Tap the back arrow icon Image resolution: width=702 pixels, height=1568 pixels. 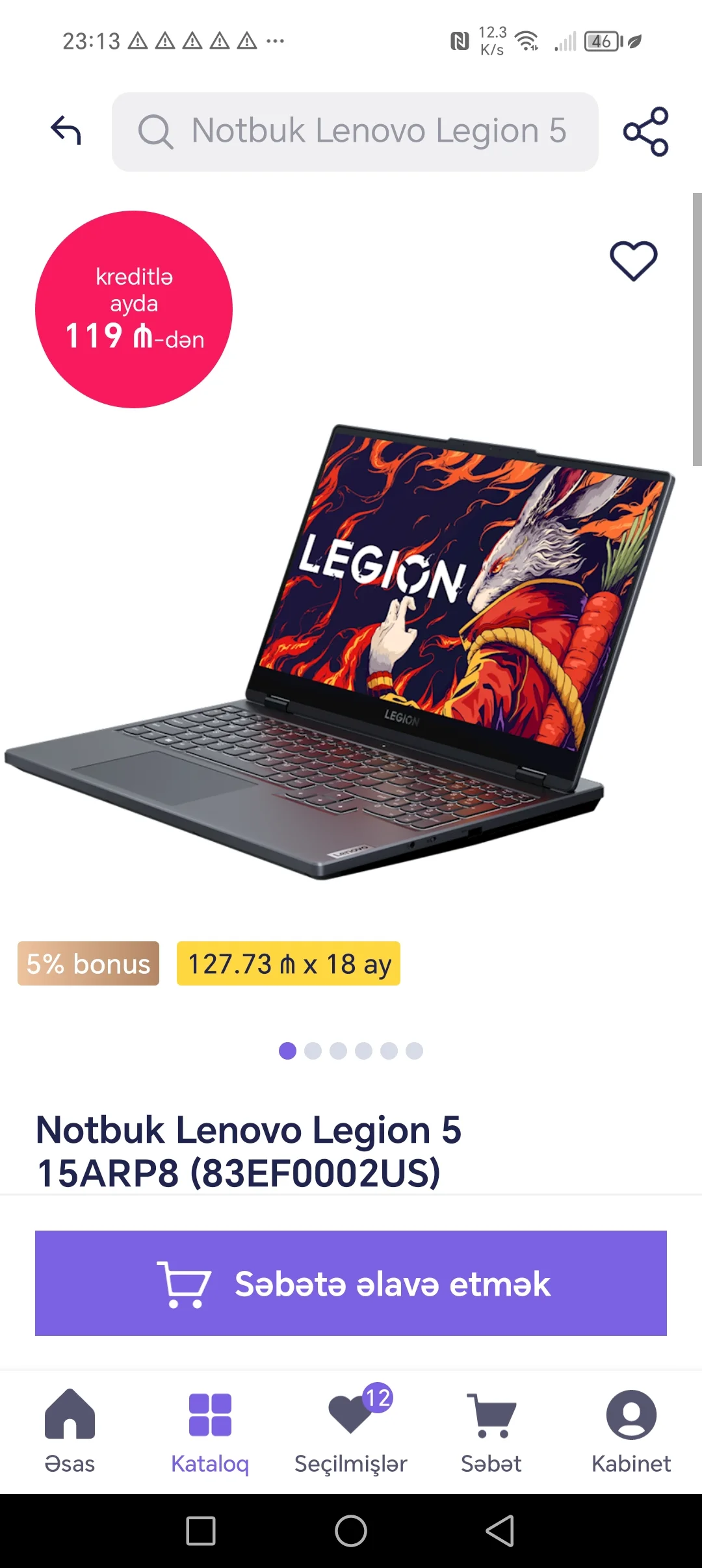pos(66,131)
